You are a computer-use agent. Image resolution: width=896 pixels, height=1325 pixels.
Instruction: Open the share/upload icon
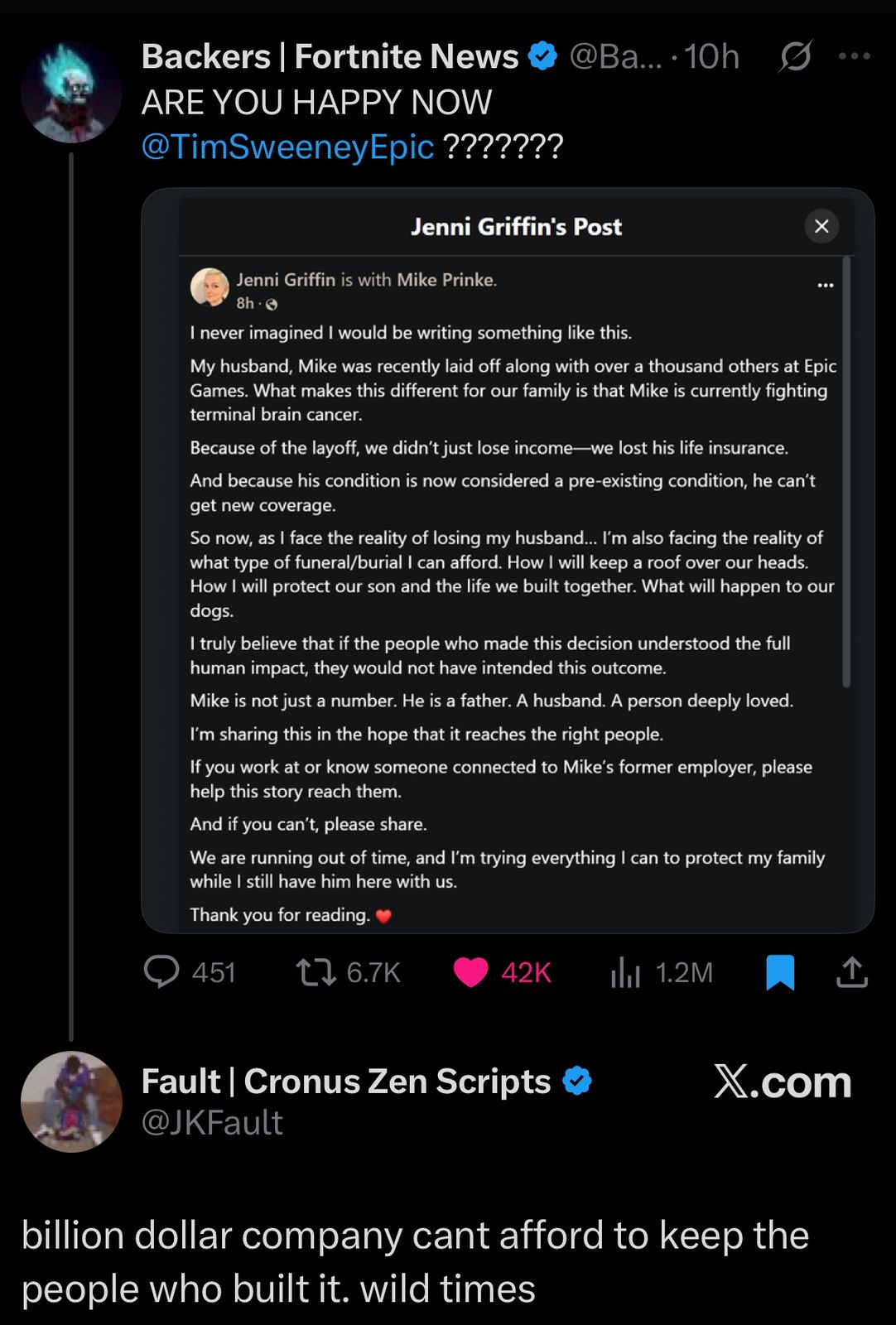pos(852,973)
